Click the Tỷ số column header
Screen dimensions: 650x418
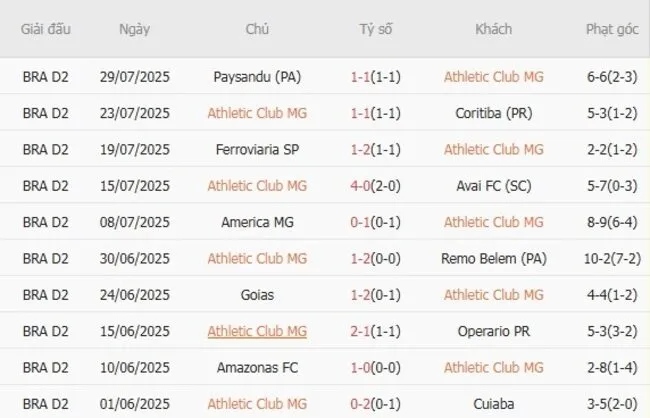coord(376,29)
